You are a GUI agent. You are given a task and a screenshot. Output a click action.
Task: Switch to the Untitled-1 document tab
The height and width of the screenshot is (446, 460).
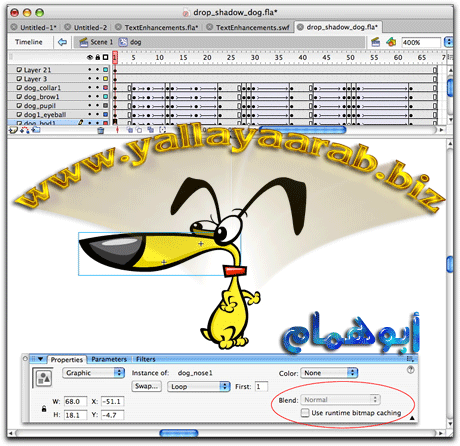pos(35,27)
